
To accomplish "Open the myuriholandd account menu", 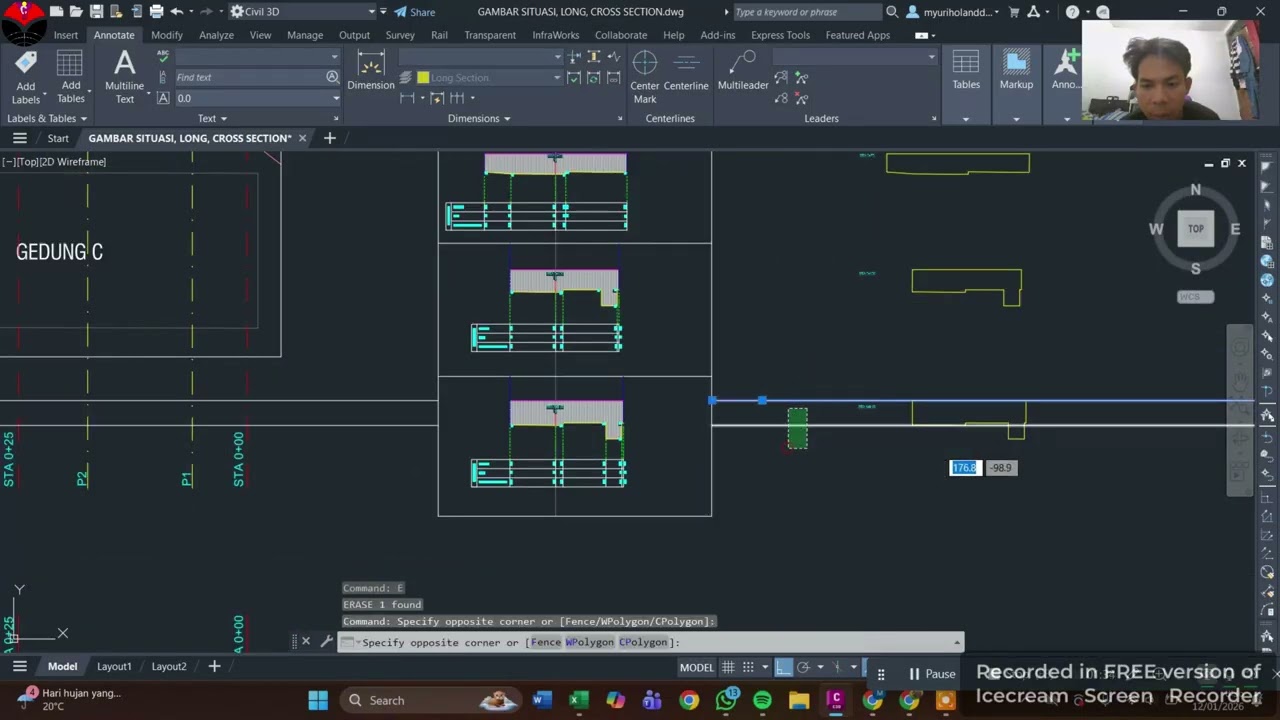I will (952, 12).
